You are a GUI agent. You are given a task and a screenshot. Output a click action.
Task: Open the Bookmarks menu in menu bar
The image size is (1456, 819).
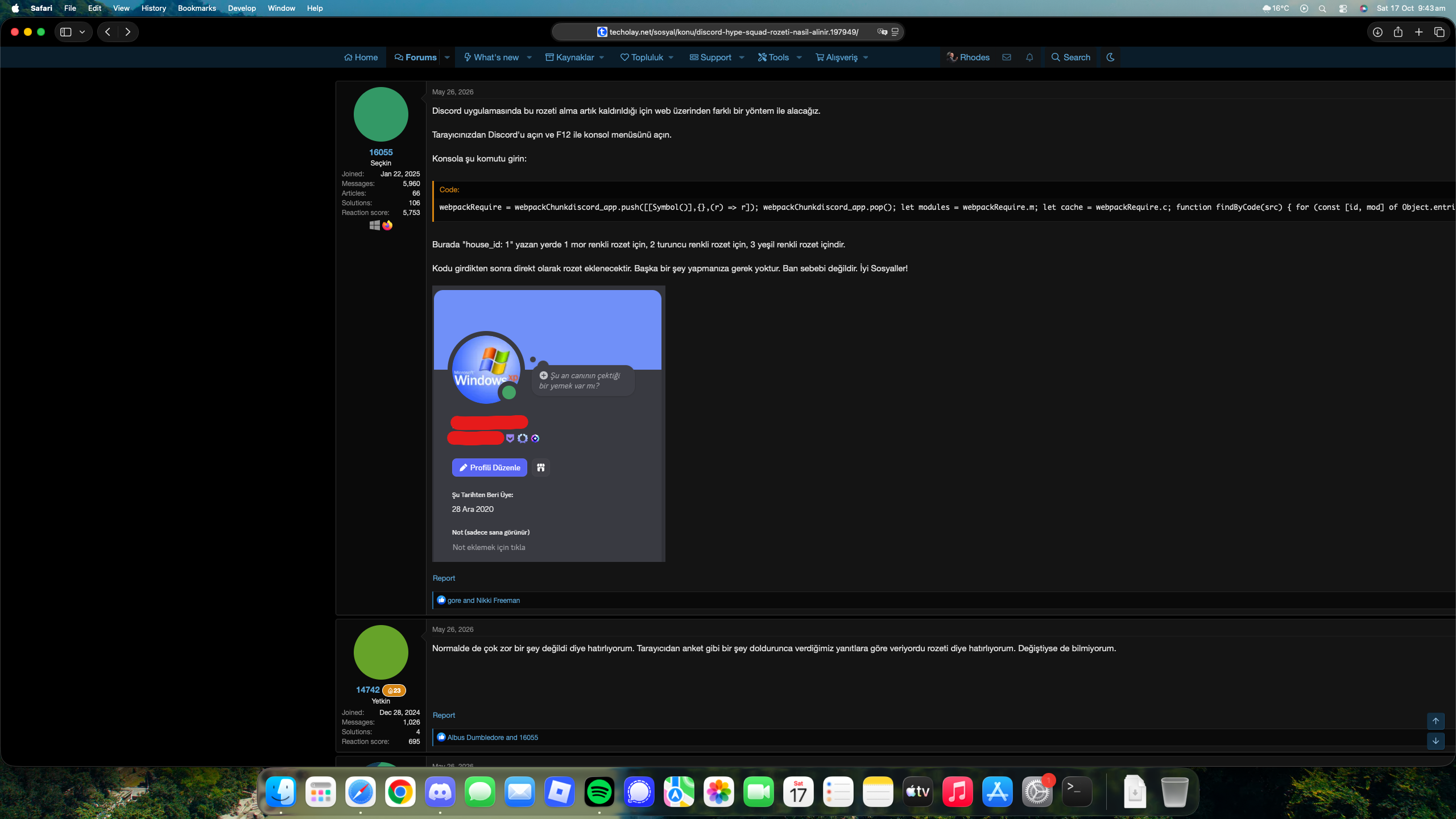[197, 8]
